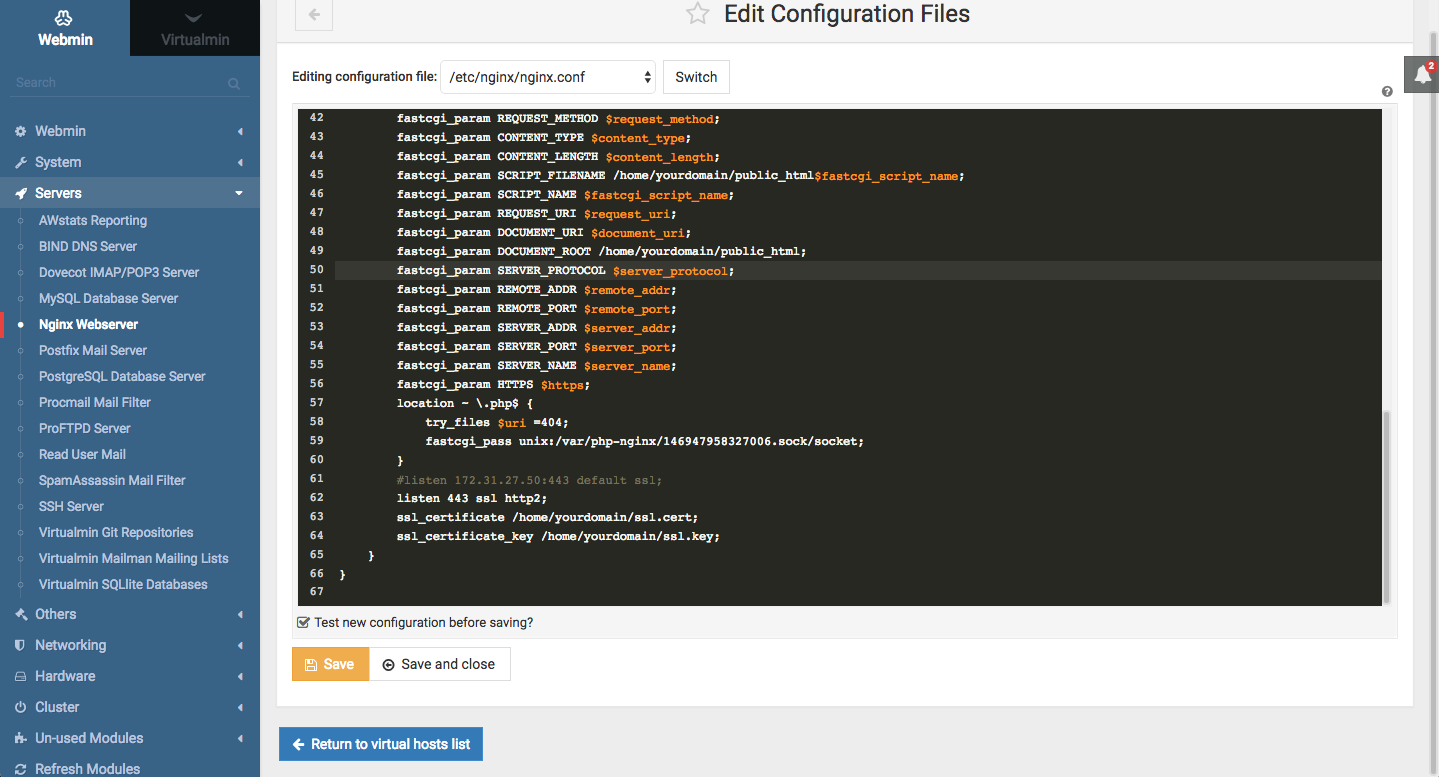Click the search magnifier icon
1439x777 pixels.
tap(234, 84)
